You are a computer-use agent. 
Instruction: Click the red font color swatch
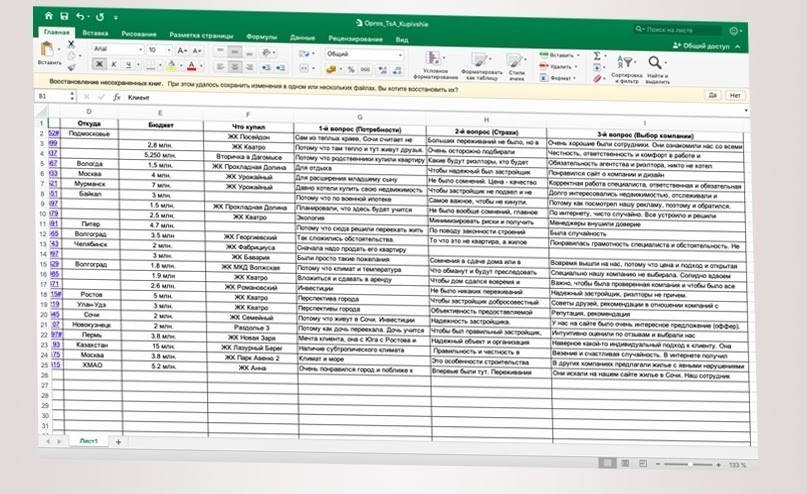click(x=191, y=66)
